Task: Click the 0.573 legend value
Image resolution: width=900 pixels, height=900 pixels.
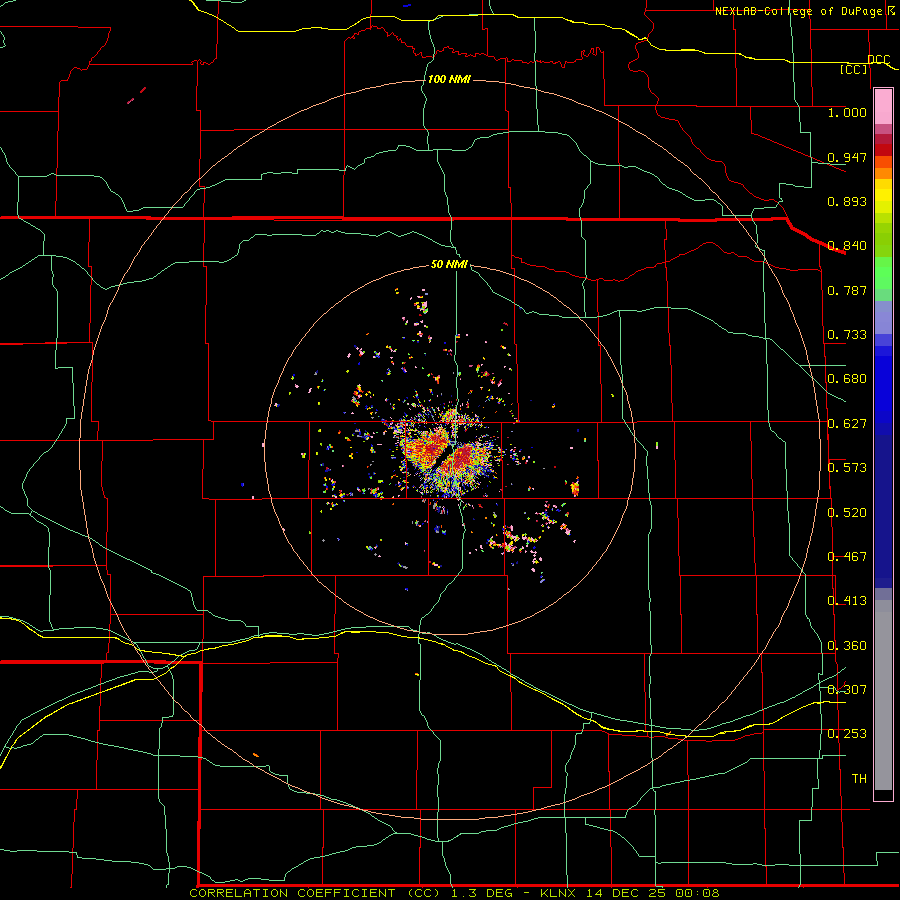Action: [x=847, y=468]
